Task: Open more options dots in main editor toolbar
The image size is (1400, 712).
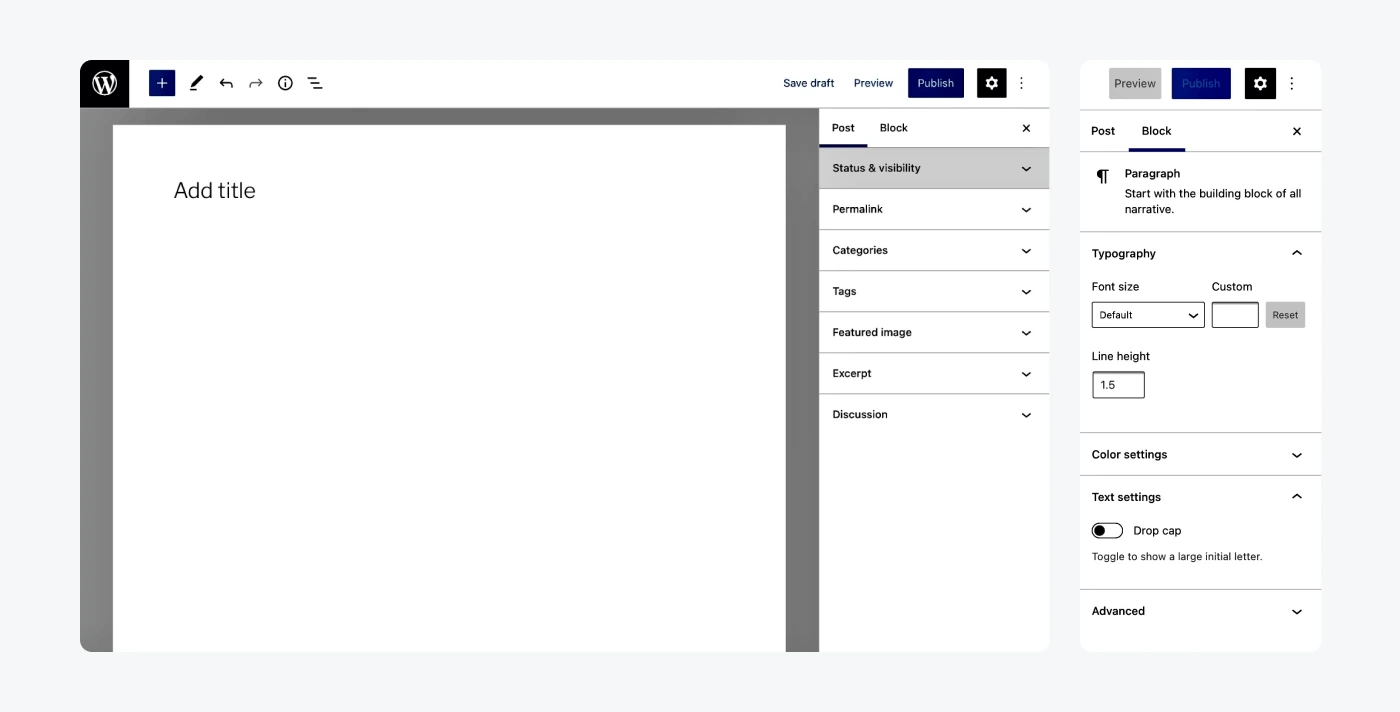Action: coord(1021,83)
